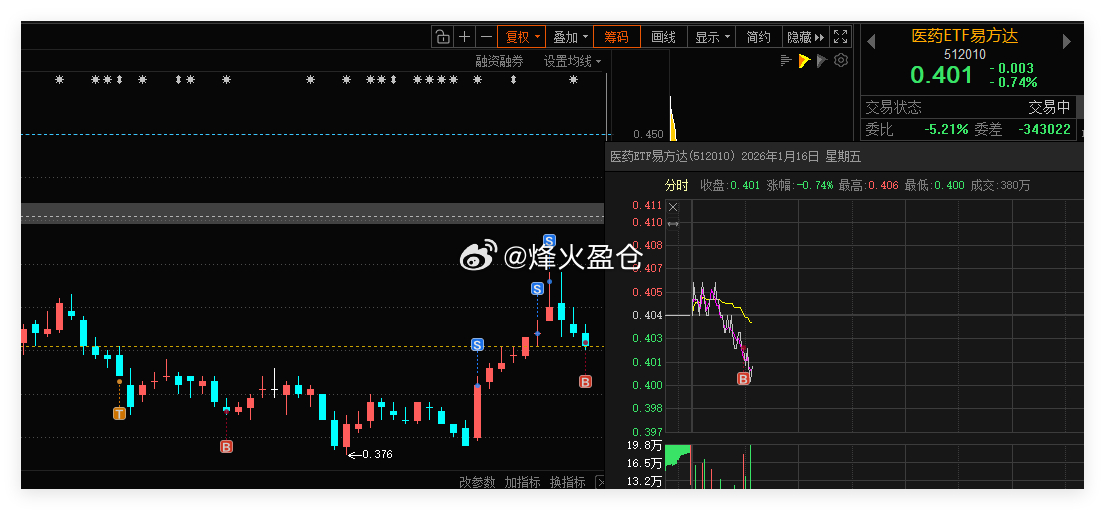This screenshot has width=1105, height=510.
Task: Click the 0.450 axis label on chip panel
Action: (x=648, y=134)
